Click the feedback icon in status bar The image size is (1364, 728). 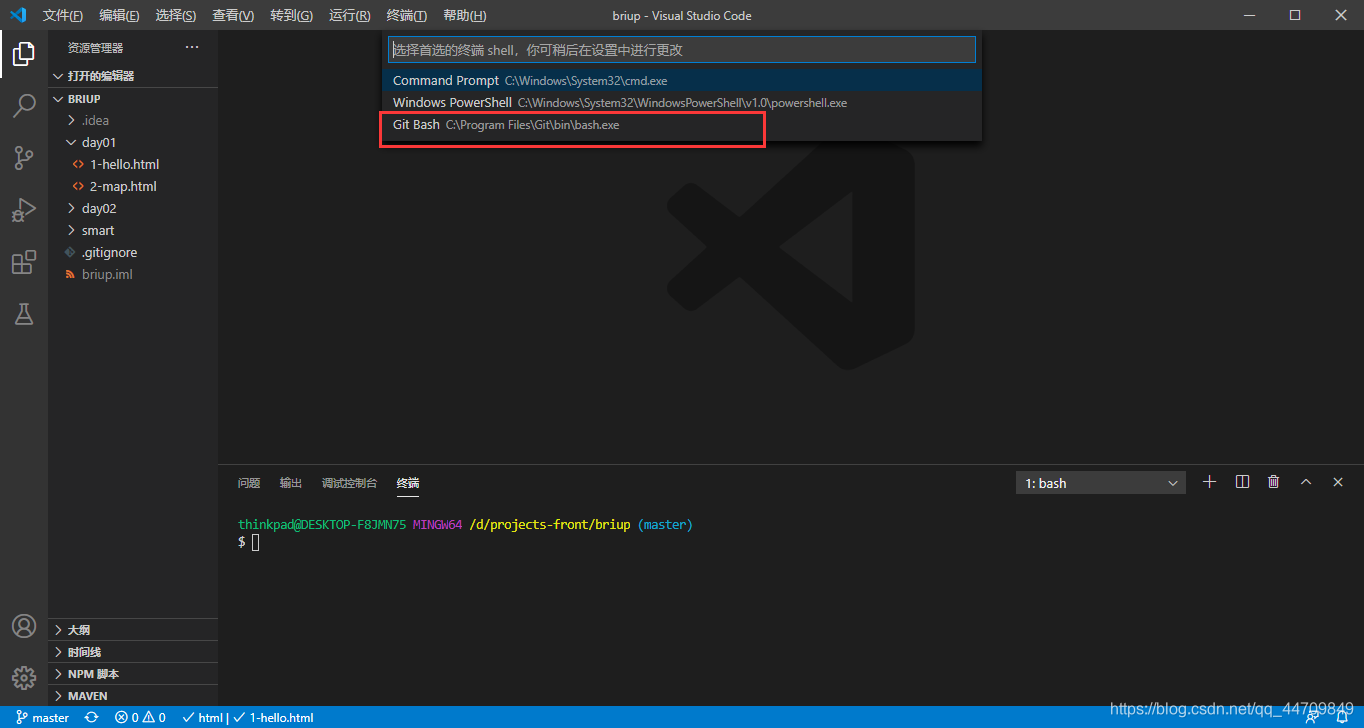1313,718
